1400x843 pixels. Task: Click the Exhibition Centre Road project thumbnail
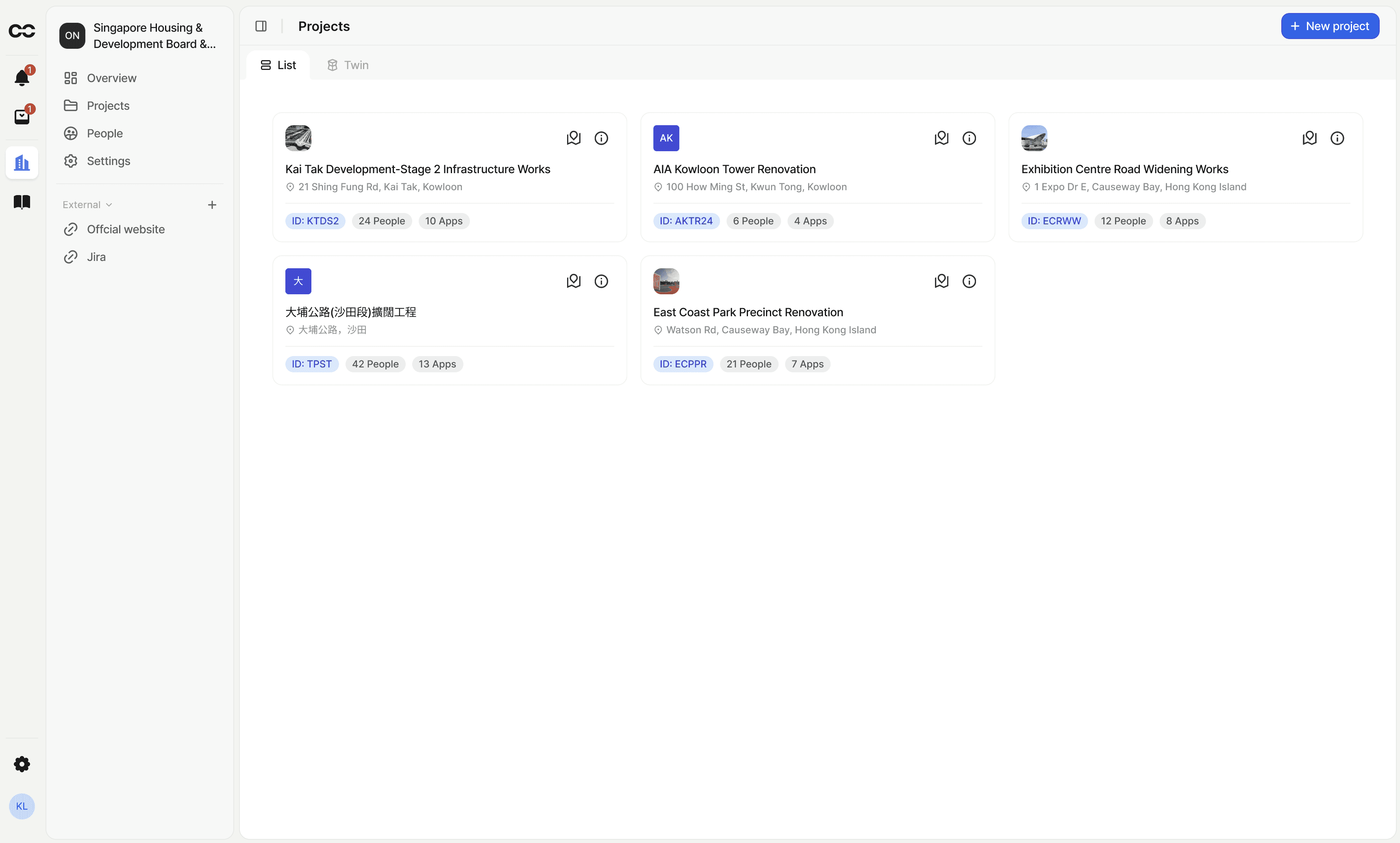click(x=1034, y=138)
